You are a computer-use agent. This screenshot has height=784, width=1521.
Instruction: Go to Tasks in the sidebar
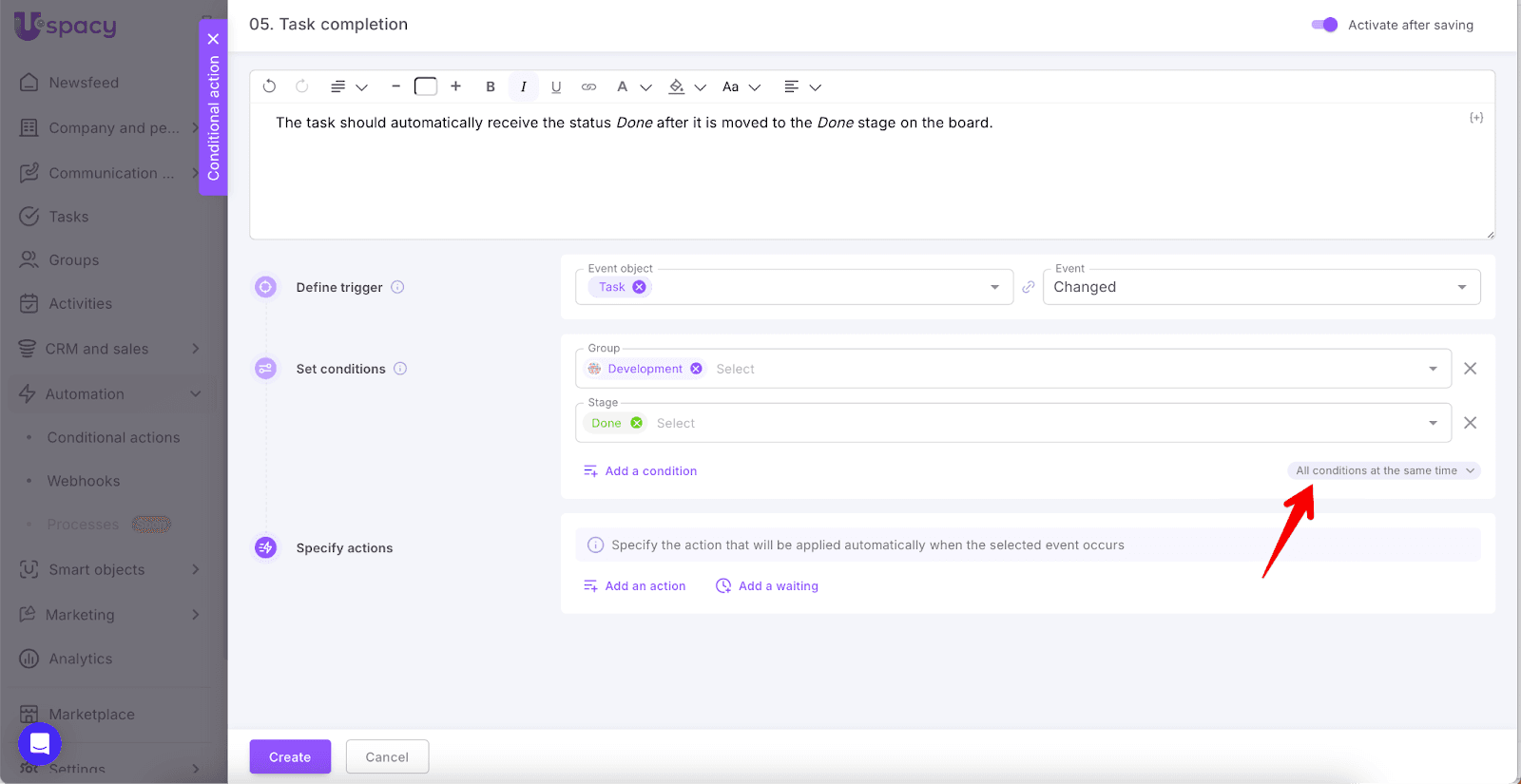(68, 217)
